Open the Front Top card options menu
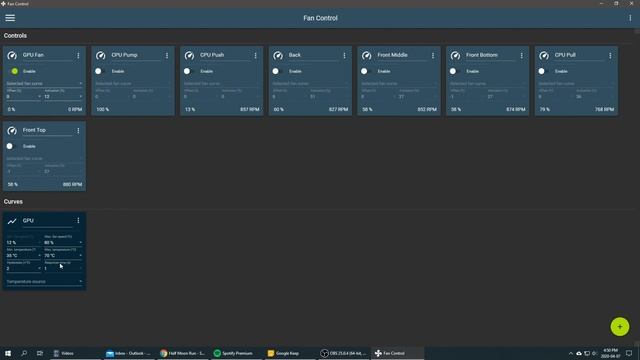Viewport: 640px width, 360px height. click(x=78, y=131)
